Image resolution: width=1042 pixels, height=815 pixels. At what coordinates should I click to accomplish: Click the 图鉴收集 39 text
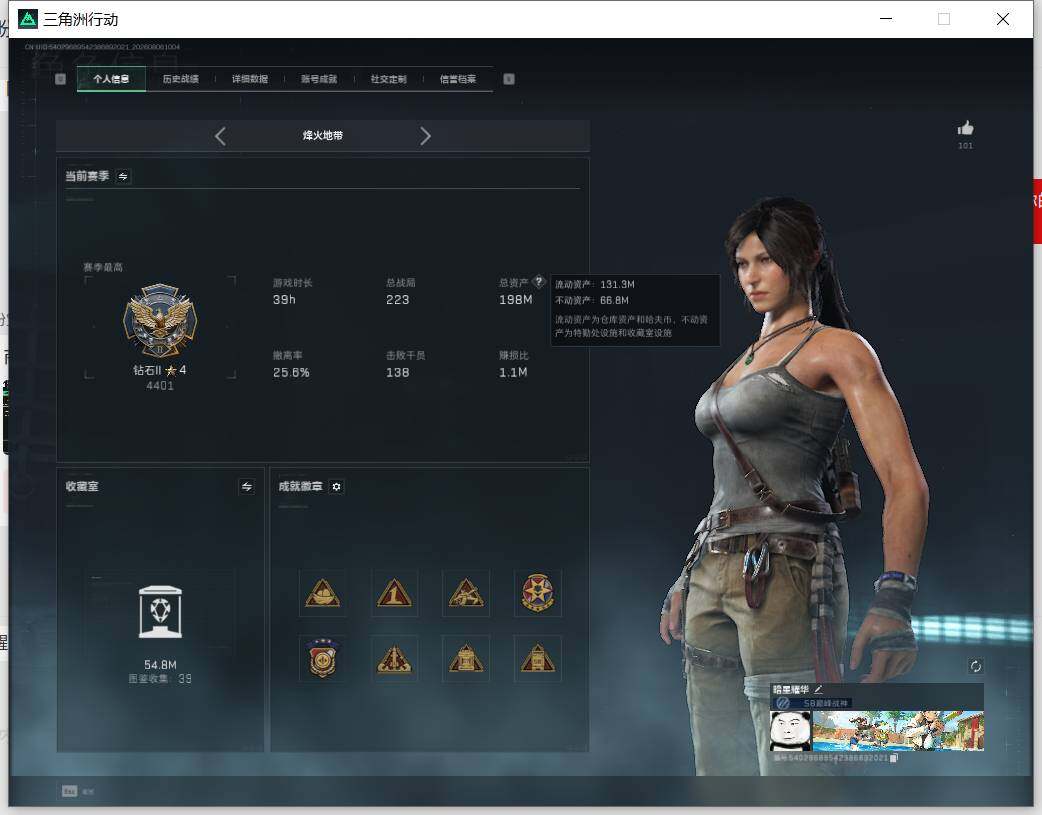pos(160,679)
